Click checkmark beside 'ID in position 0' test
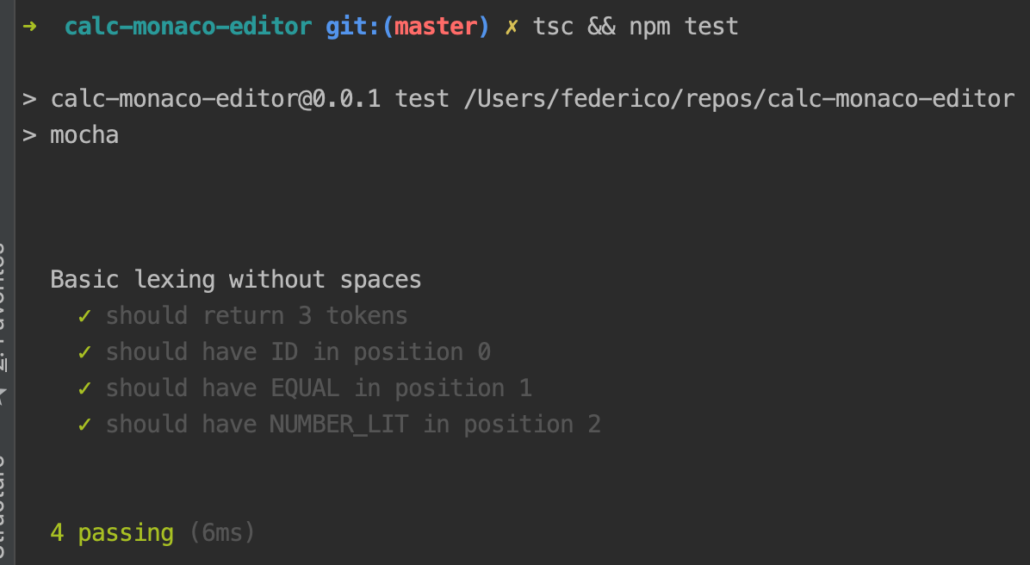Image resolution: width=1030 pixels, height=565 pixels. coord(85,352)
